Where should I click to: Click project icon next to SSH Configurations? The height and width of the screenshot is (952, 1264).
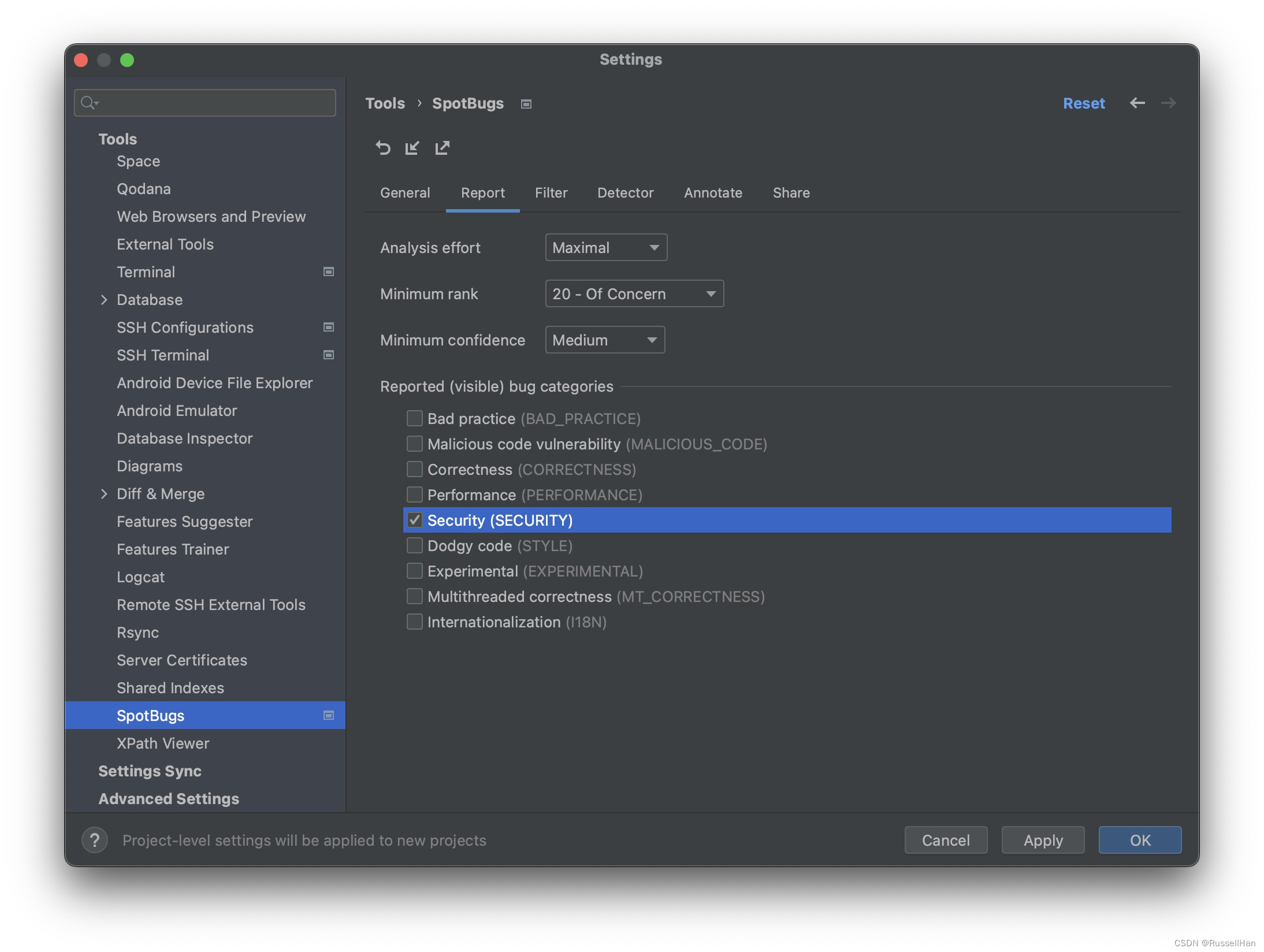coord(329,327)
